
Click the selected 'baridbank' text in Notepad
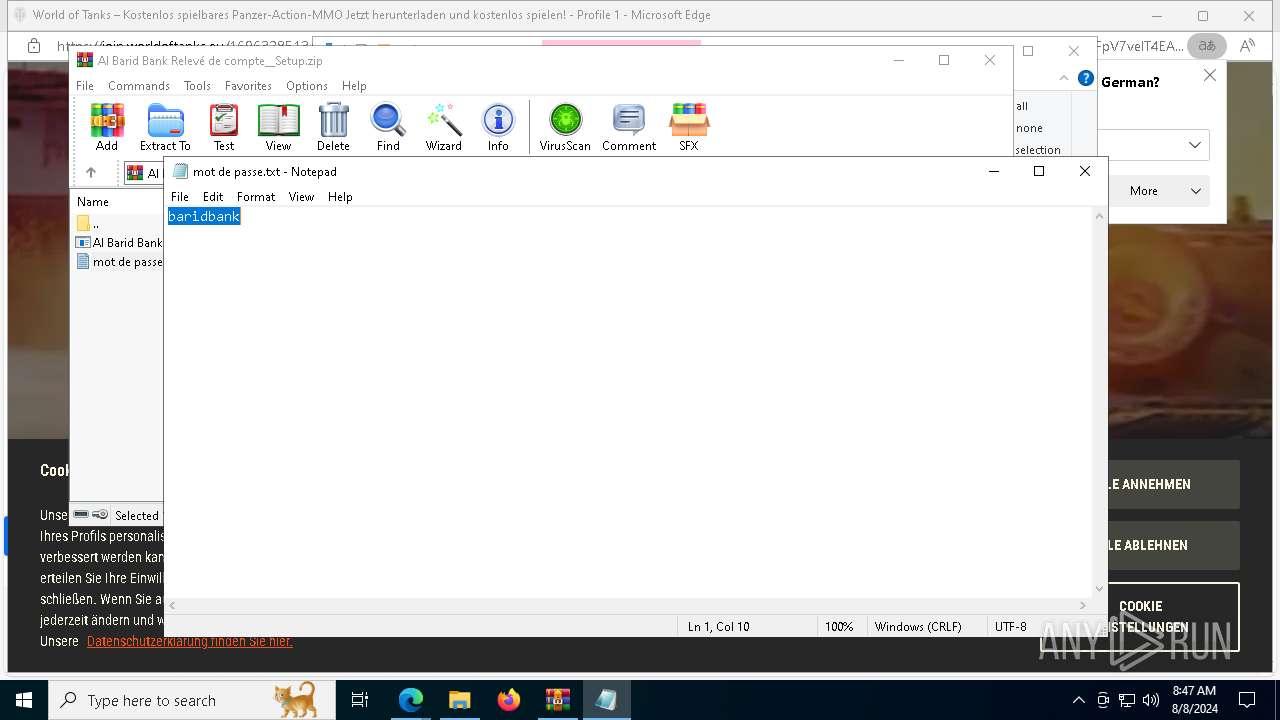[x=204, y=216]
